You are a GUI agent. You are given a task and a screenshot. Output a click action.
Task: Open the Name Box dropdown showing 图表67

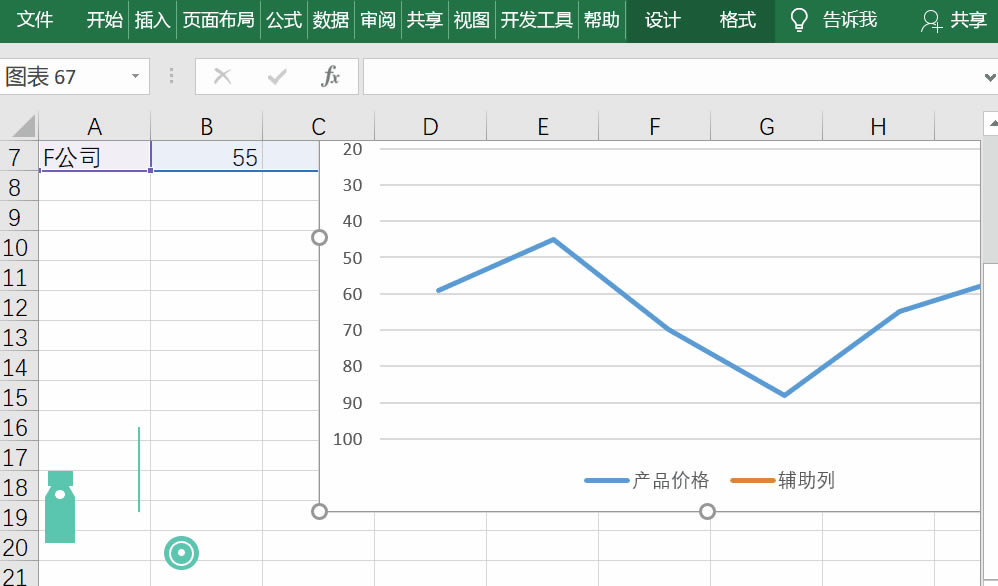136,76
